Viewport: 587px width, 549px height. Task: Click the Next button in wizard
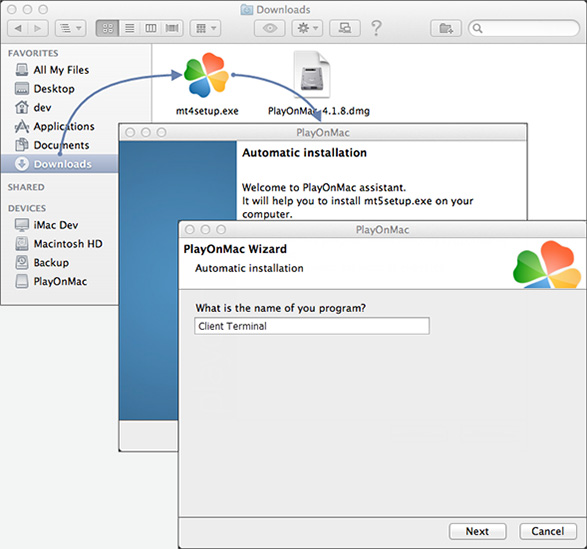pos(477,531)
